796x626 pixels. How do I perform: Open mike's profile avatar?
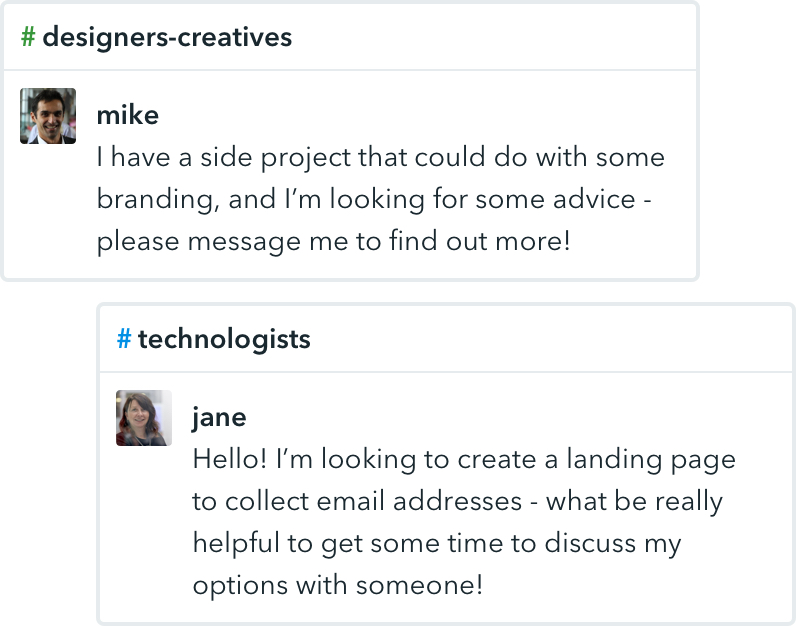(48, 116)
